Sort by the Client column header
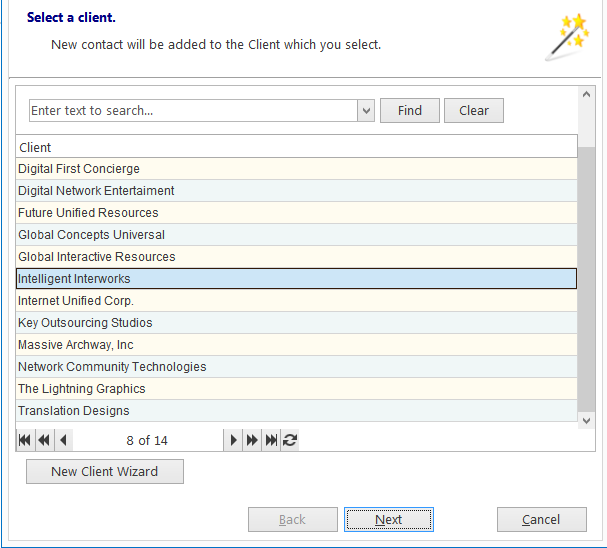The image size is (607, 548). tap(297, 147)
